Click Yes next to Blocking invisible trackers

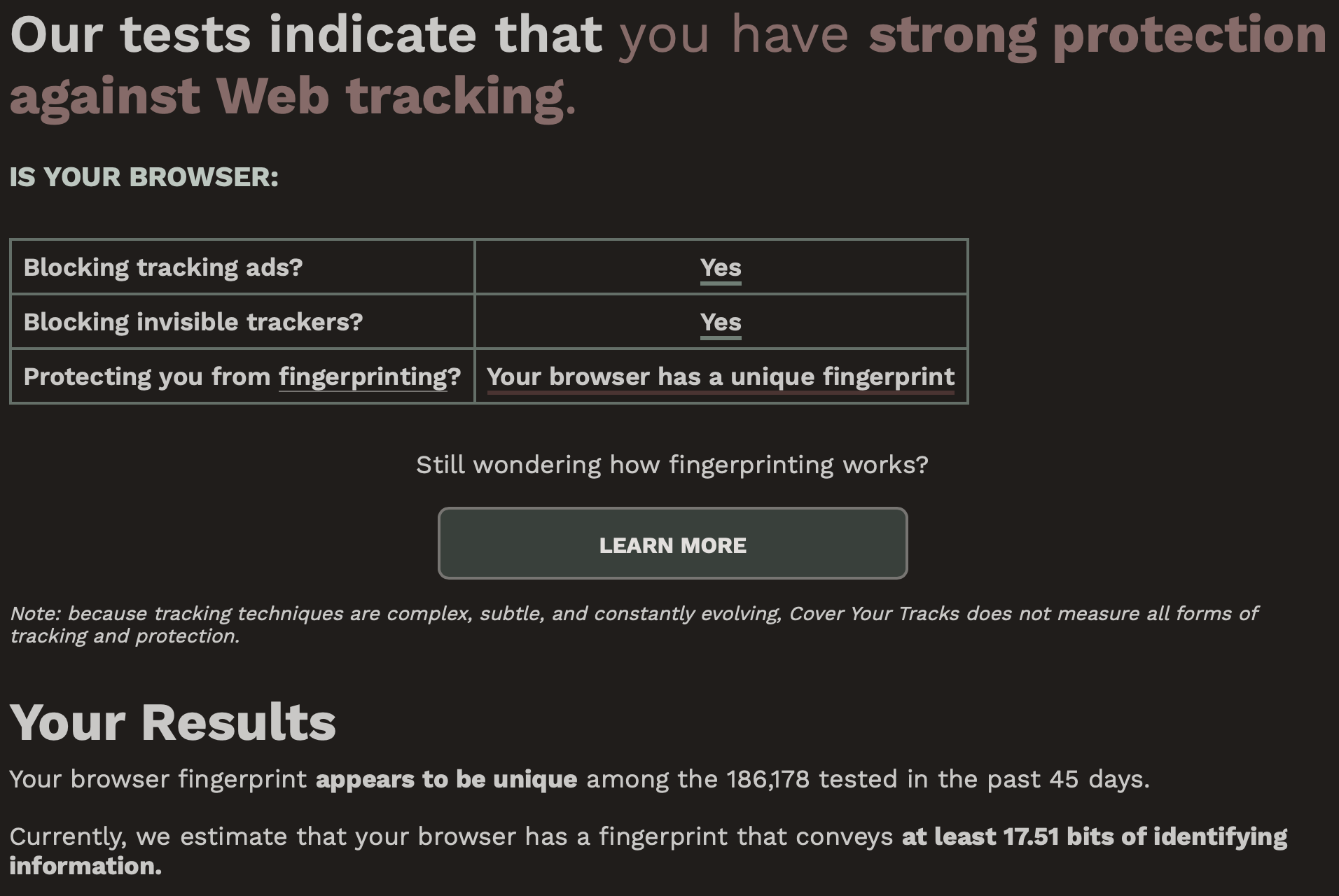point(721,322)
